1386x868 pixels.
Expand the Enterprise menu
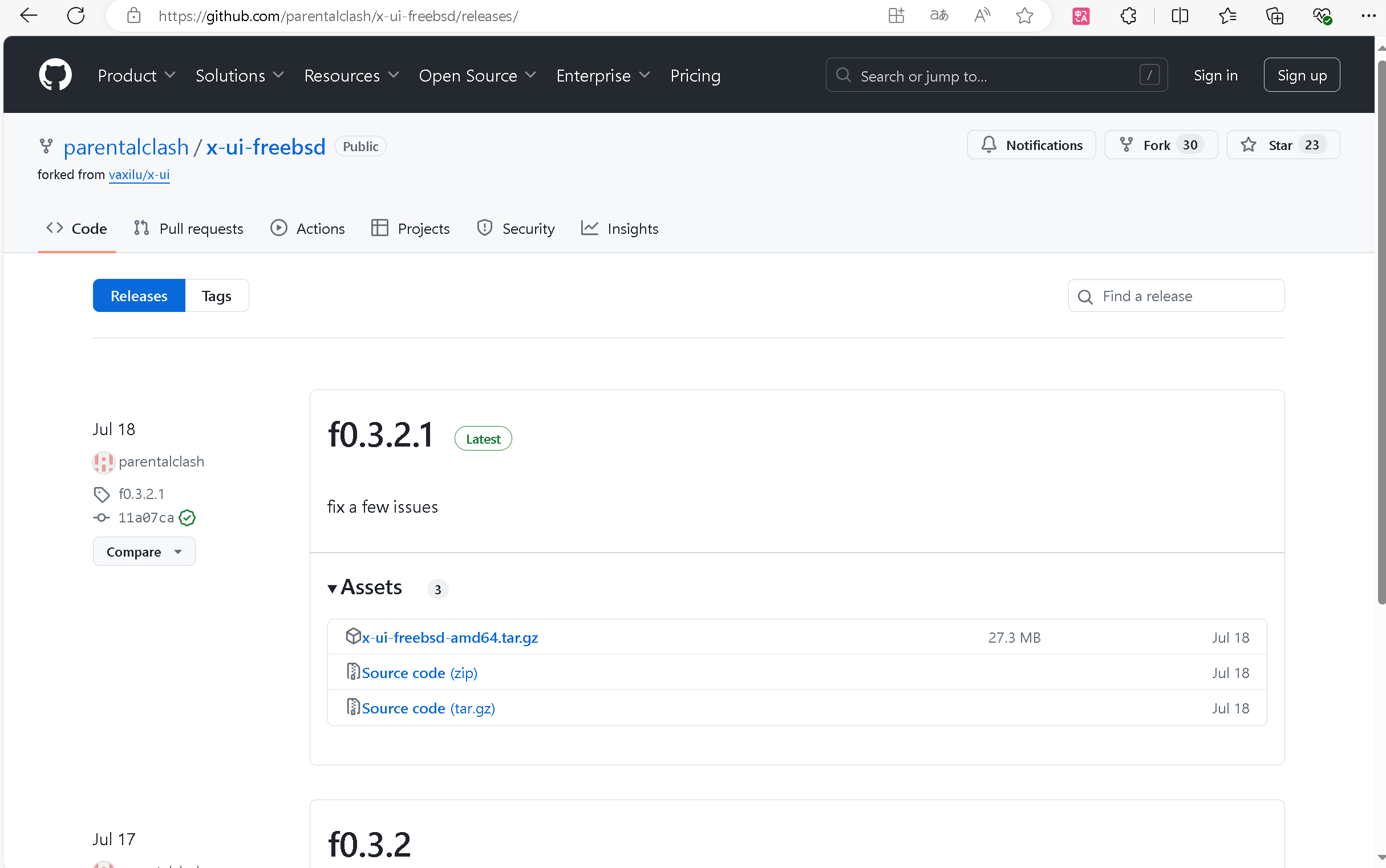(x=603, y=75)
